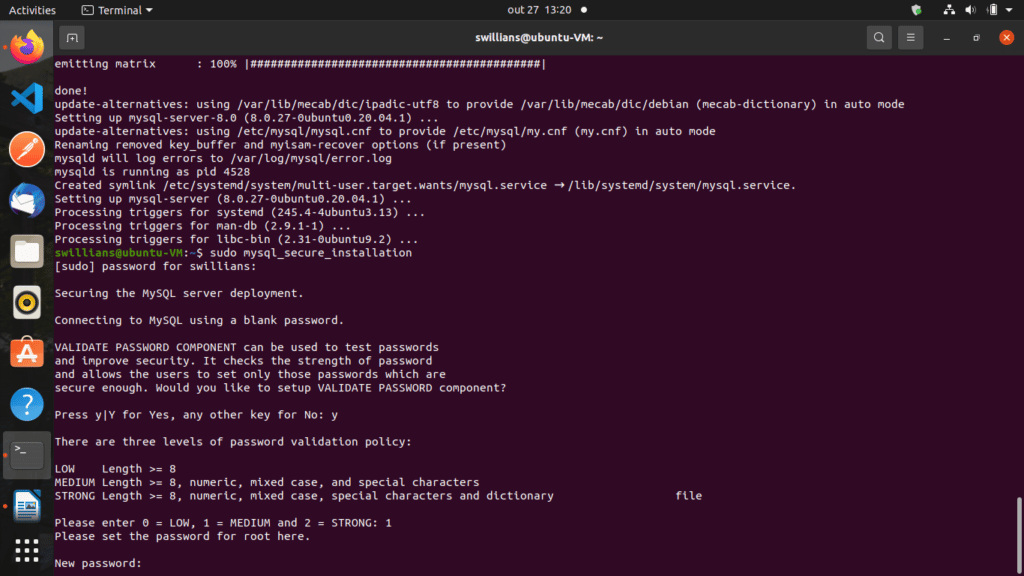Open Thunderbird mail from the dock
This screenshot has width=1024, height=576.
click(x=27, y=200)
